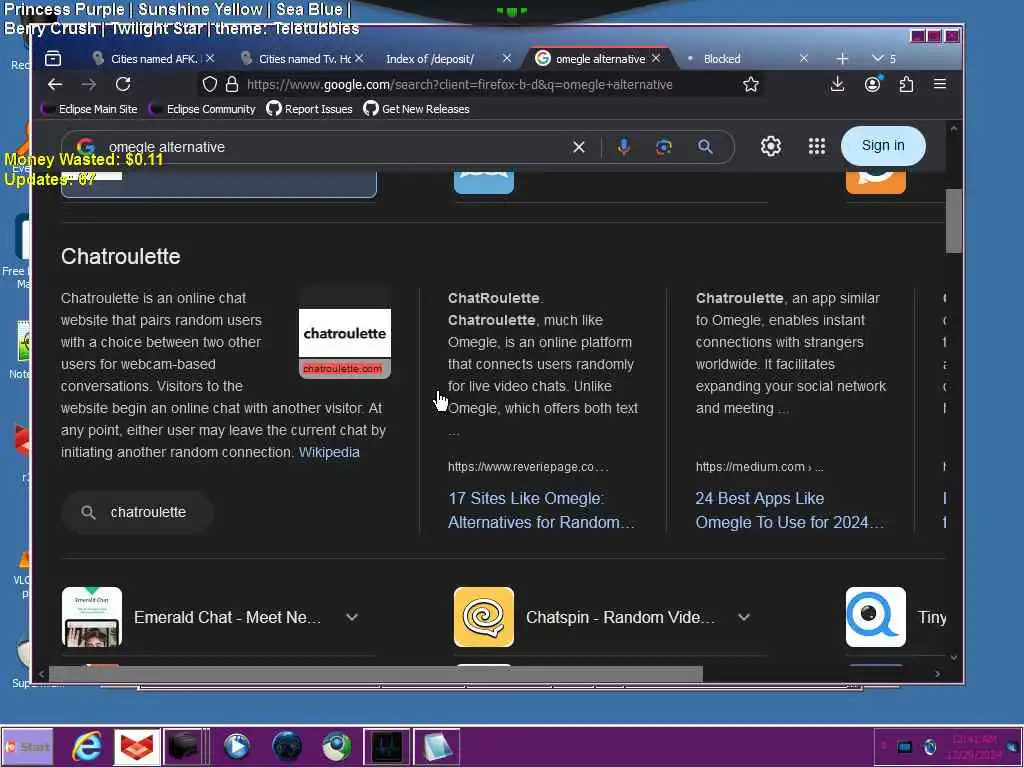Image resolution: width=1024 pixels, height=768 pixels.
Task: Sign in to Google
Action: (x=883, y=146)
